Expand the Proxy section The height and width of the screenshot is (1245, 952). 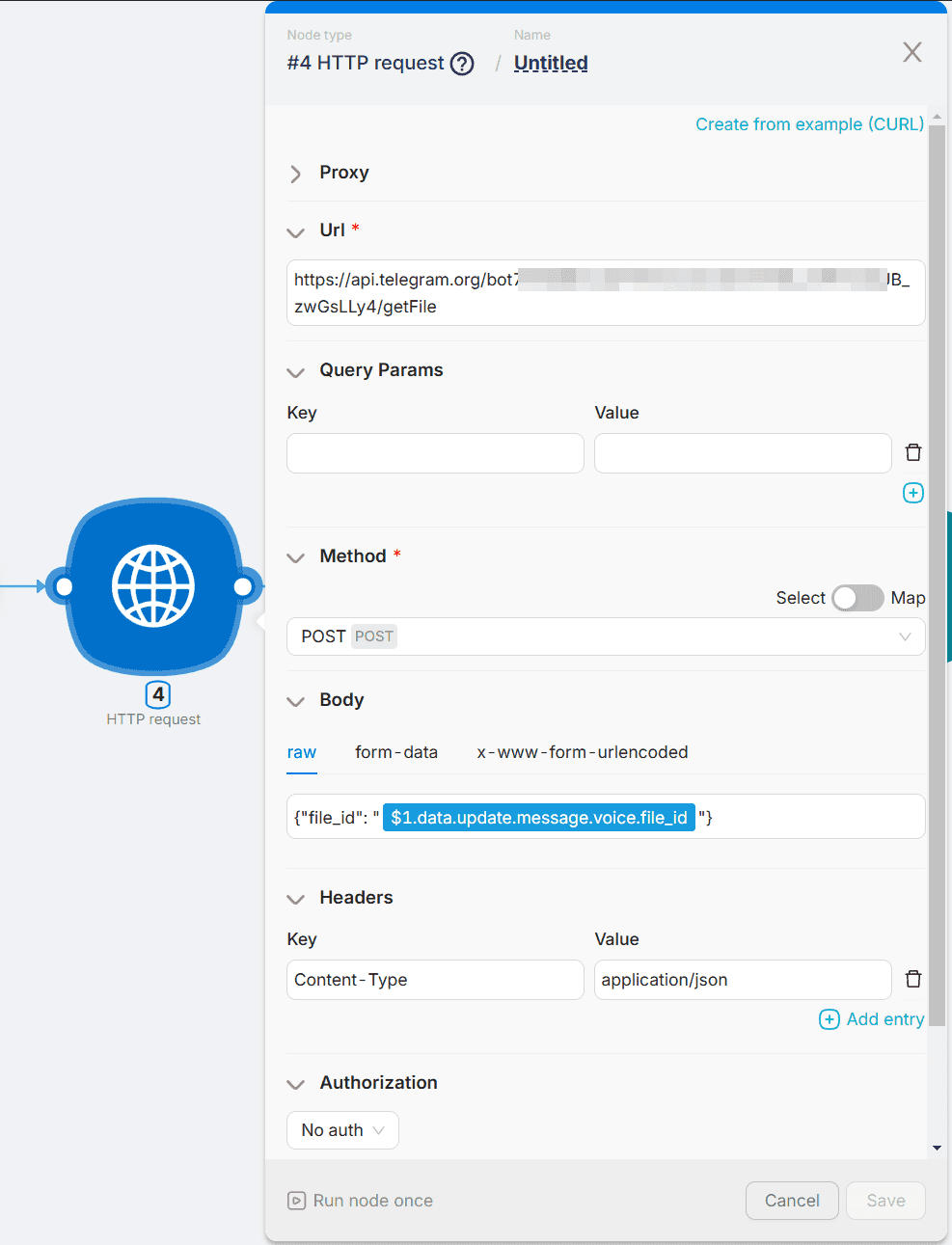tap(296, 174)
